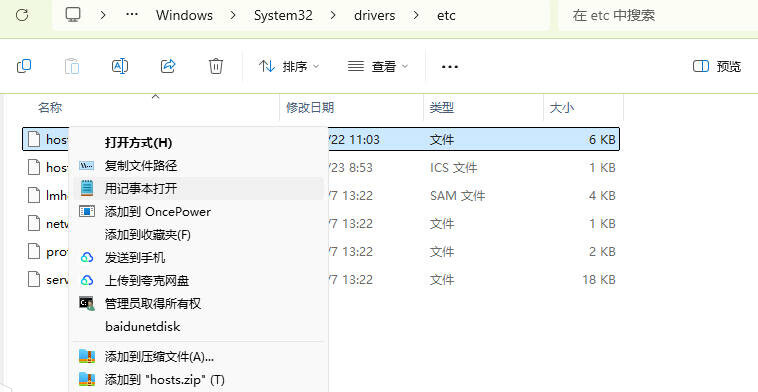Image resolution: width=758 pixels, height=392 pixels.
Task: Click archive icon beside 添加到压缩文件(A)
Action: (x=87, y=356)
